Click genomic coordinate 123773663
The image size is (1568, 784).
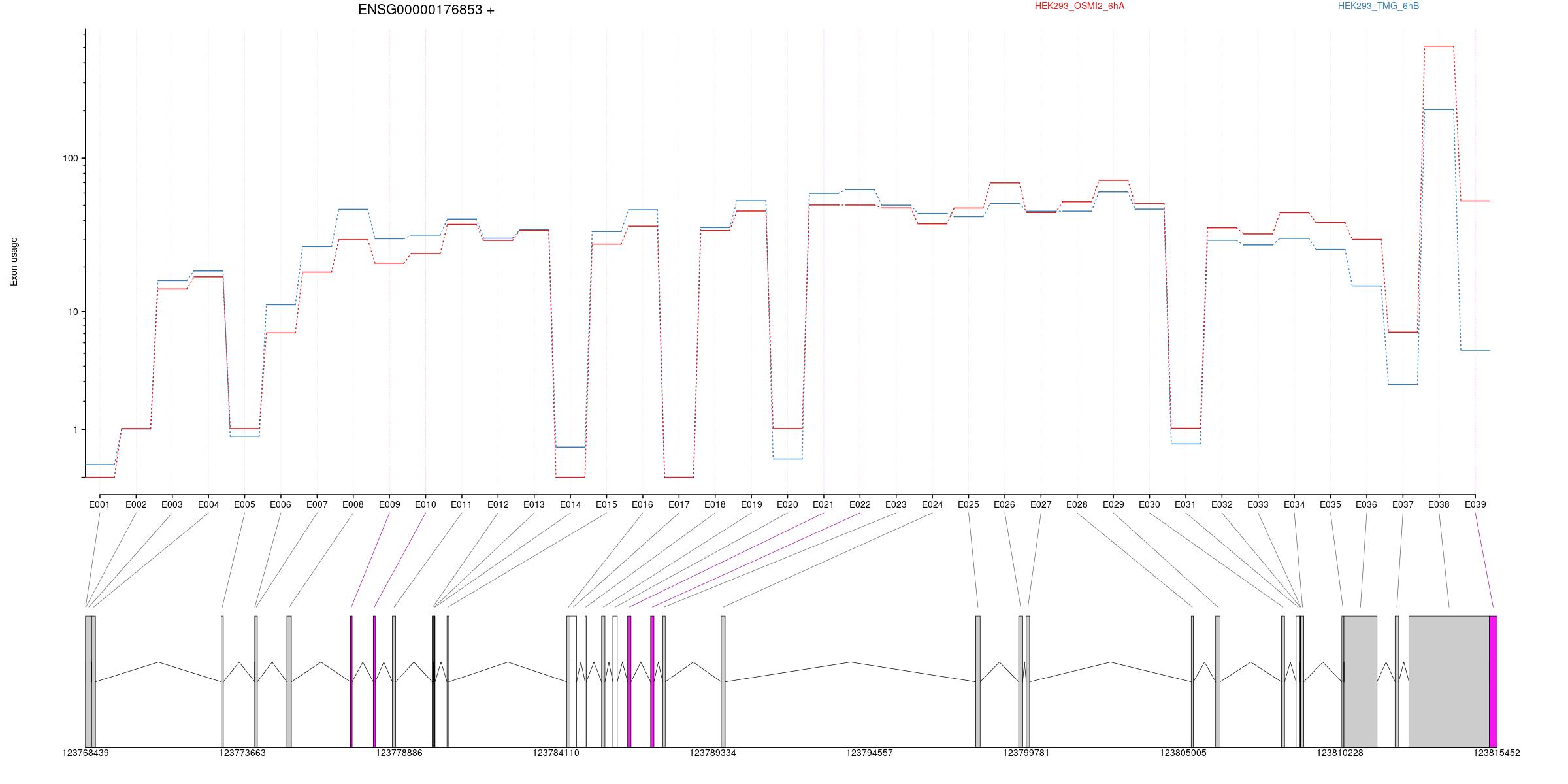coord(242,753)
